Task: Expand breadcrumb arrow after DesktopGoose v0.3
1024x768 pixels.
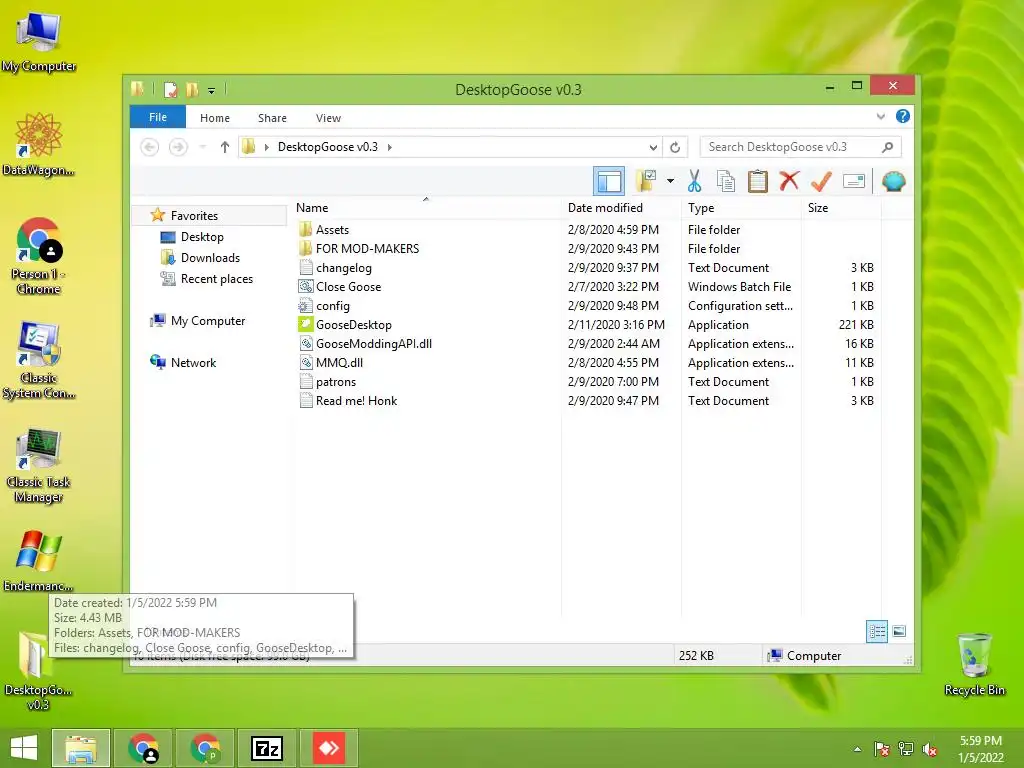Action: 390,147
